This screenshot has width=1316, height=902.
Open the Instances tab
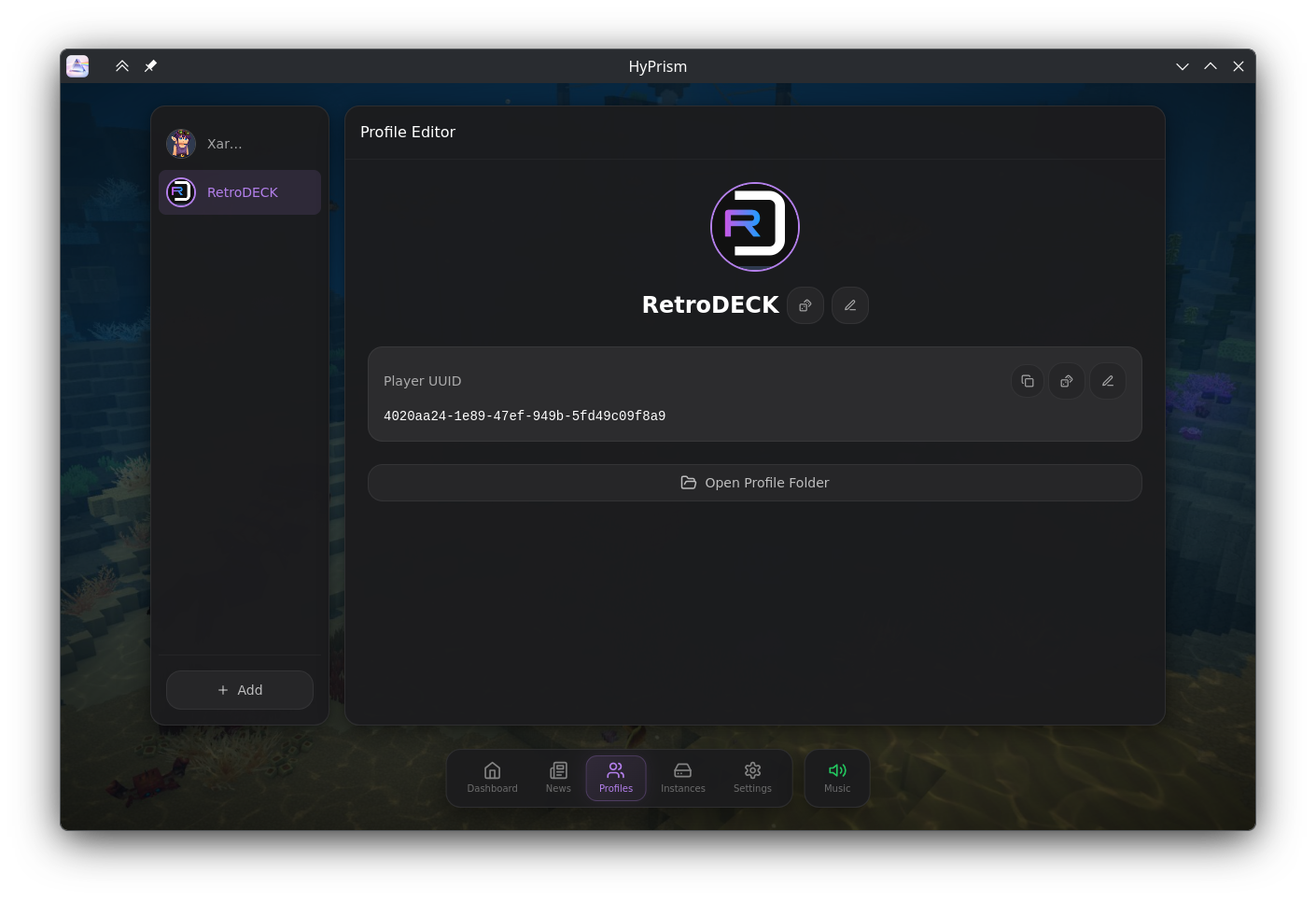coord(683,778)
